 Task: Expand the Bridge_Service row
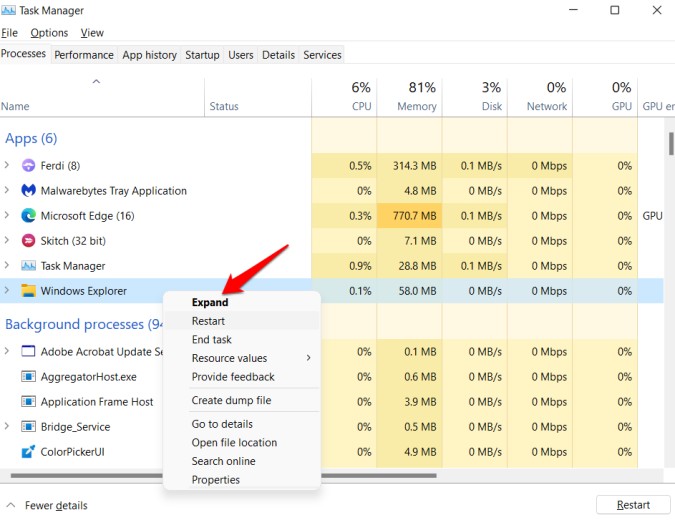click(x=6, y=426)
